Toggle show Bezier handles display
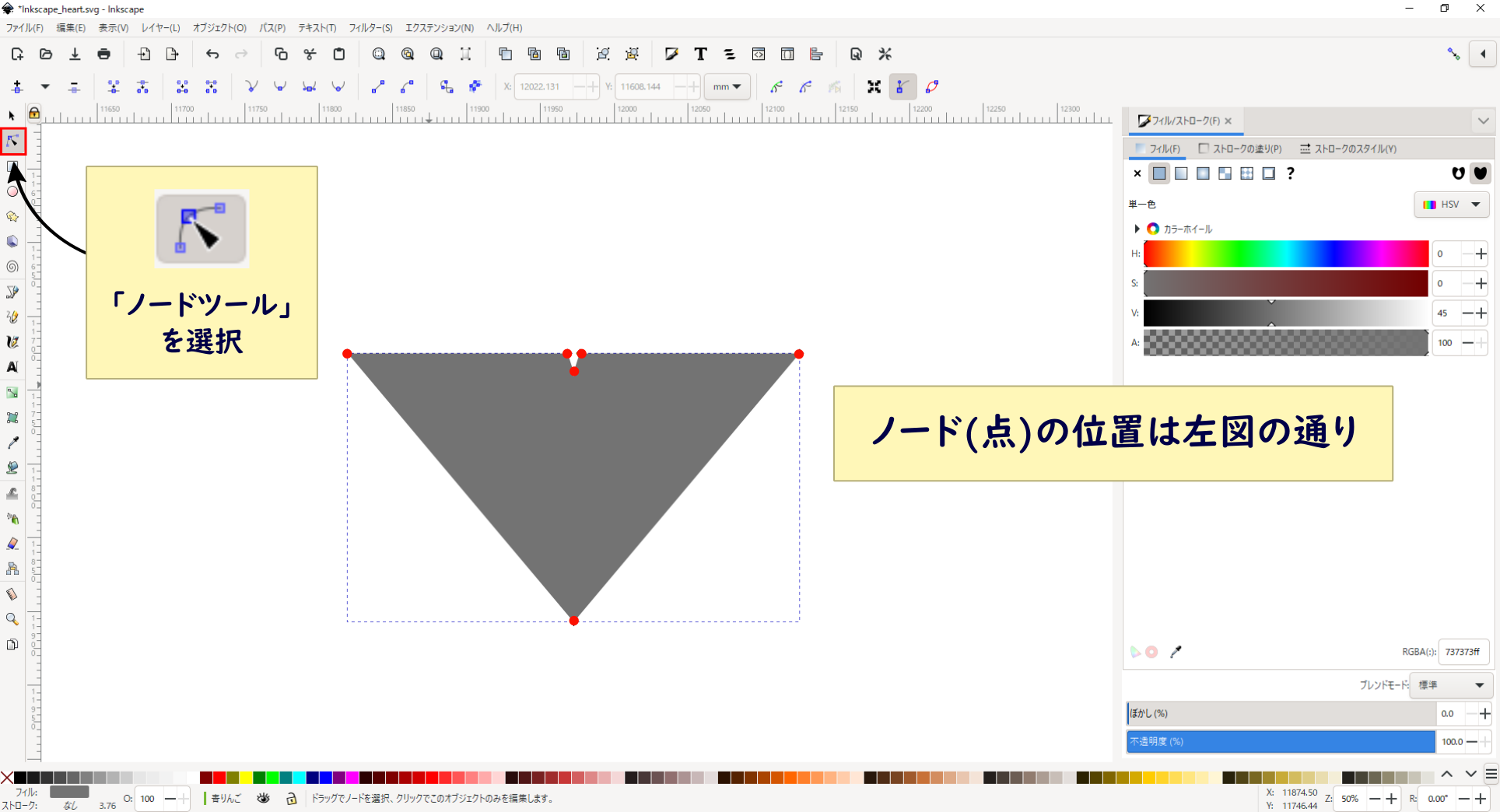This screenshot has width=1500, height=812. (x=902, y=86)
